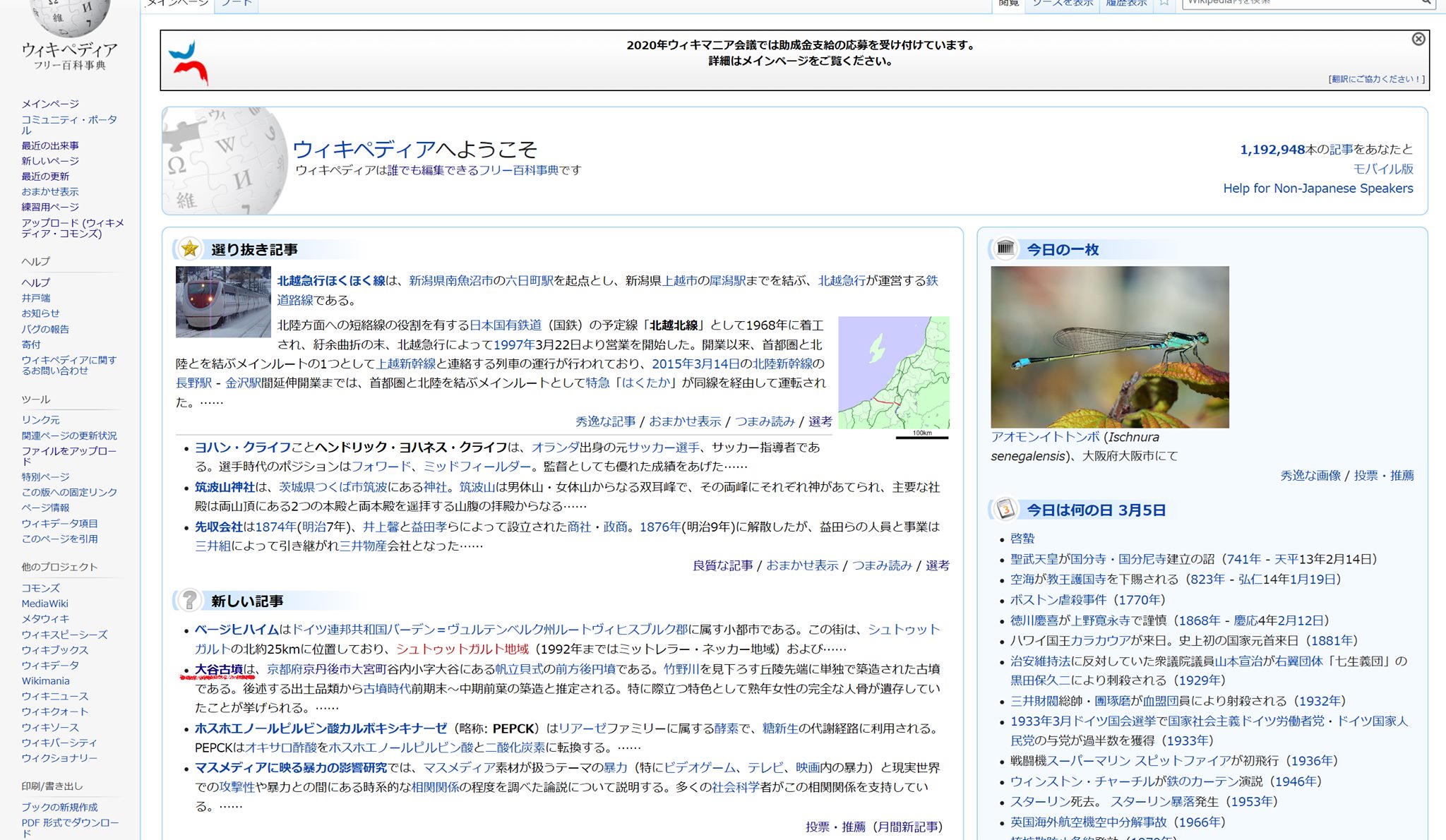Screen dimensions: 1446x840
Task: Open the ヨハン・クライフ article link
Action: coord(243,447)
